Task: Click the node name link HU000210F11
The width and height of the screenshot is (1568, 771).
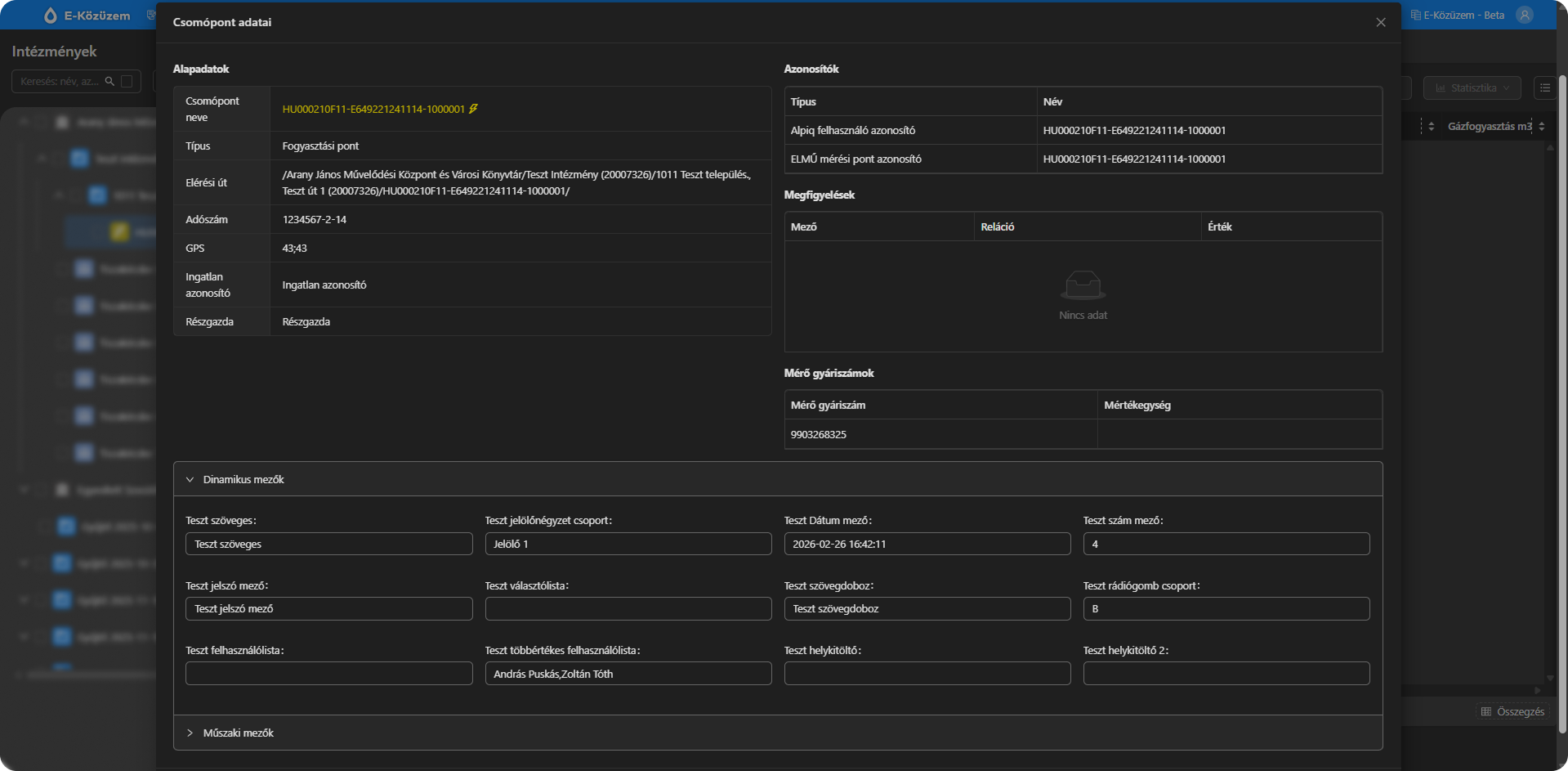Action: [373, 109]
